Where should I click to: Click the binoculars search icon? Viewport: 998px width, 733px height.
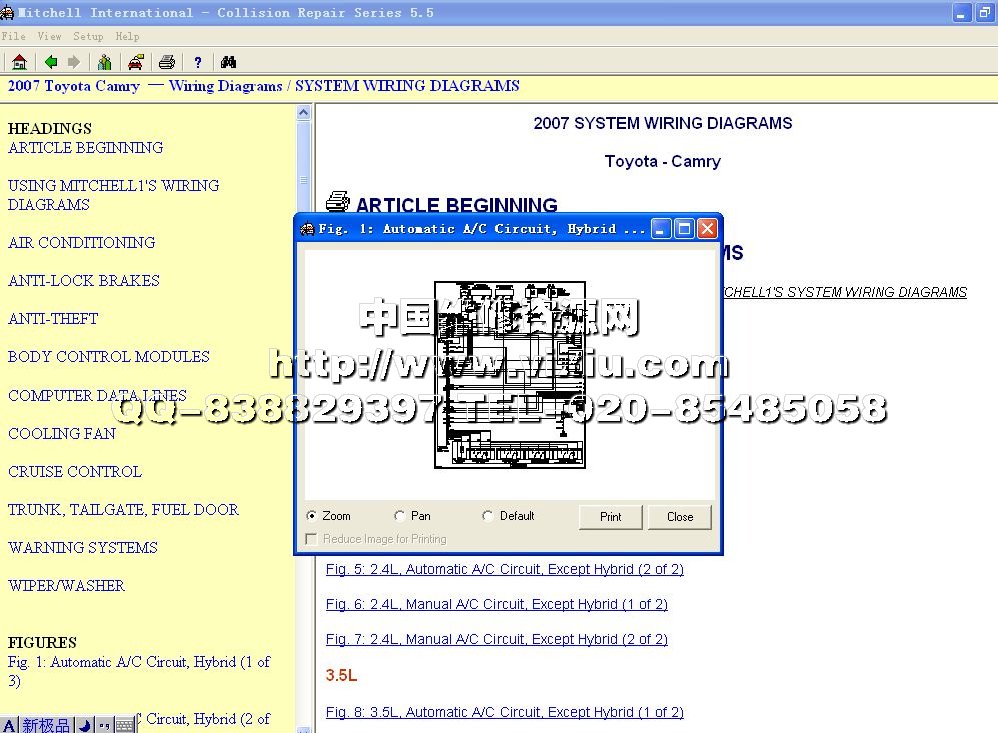tap(228, 62)
